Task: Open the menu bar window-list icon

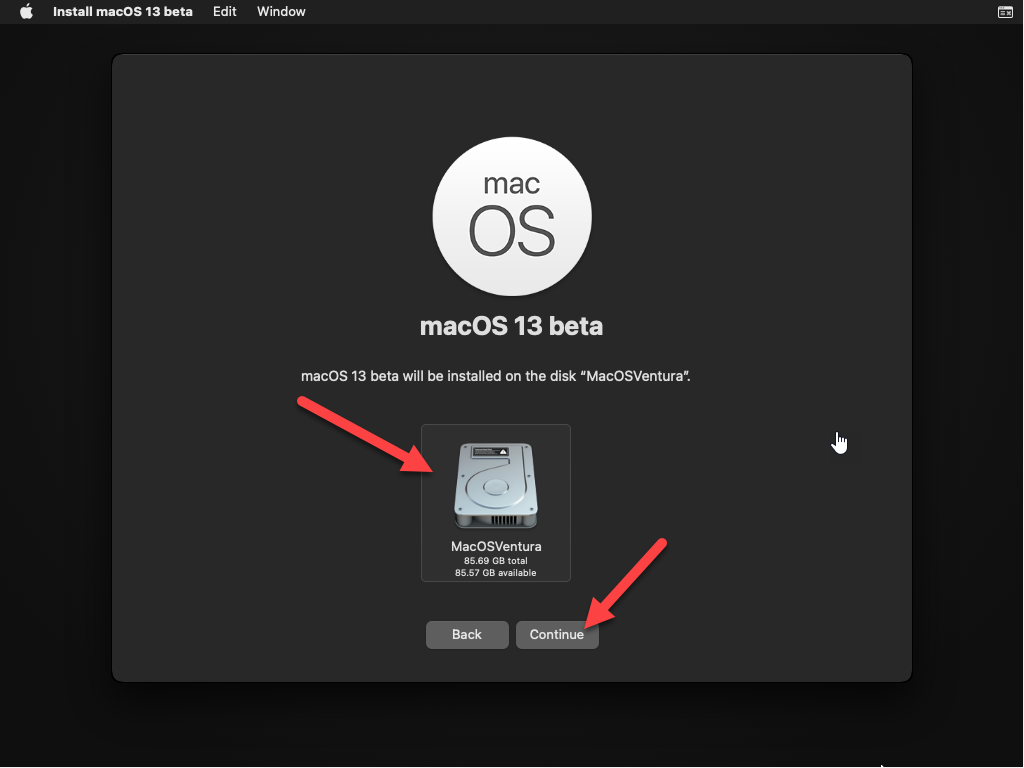Action: click(x=1004, y=12)
